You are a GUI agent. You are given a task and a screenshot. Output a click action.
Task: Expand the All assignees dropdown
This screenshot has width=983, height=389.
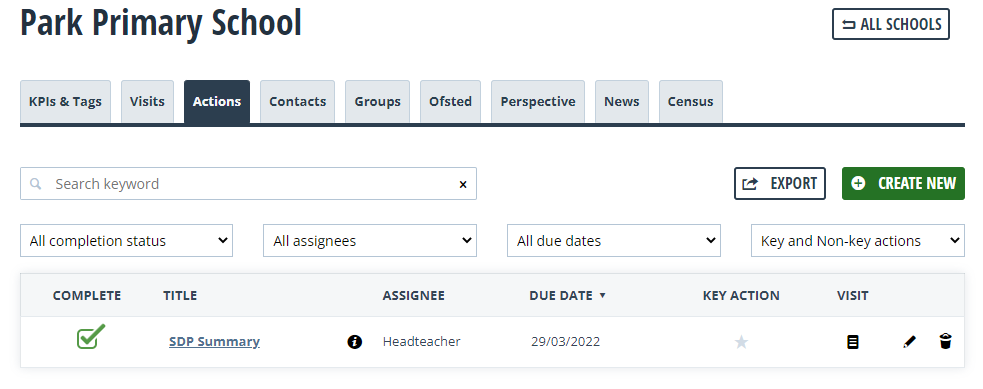(x=370, y=241)
